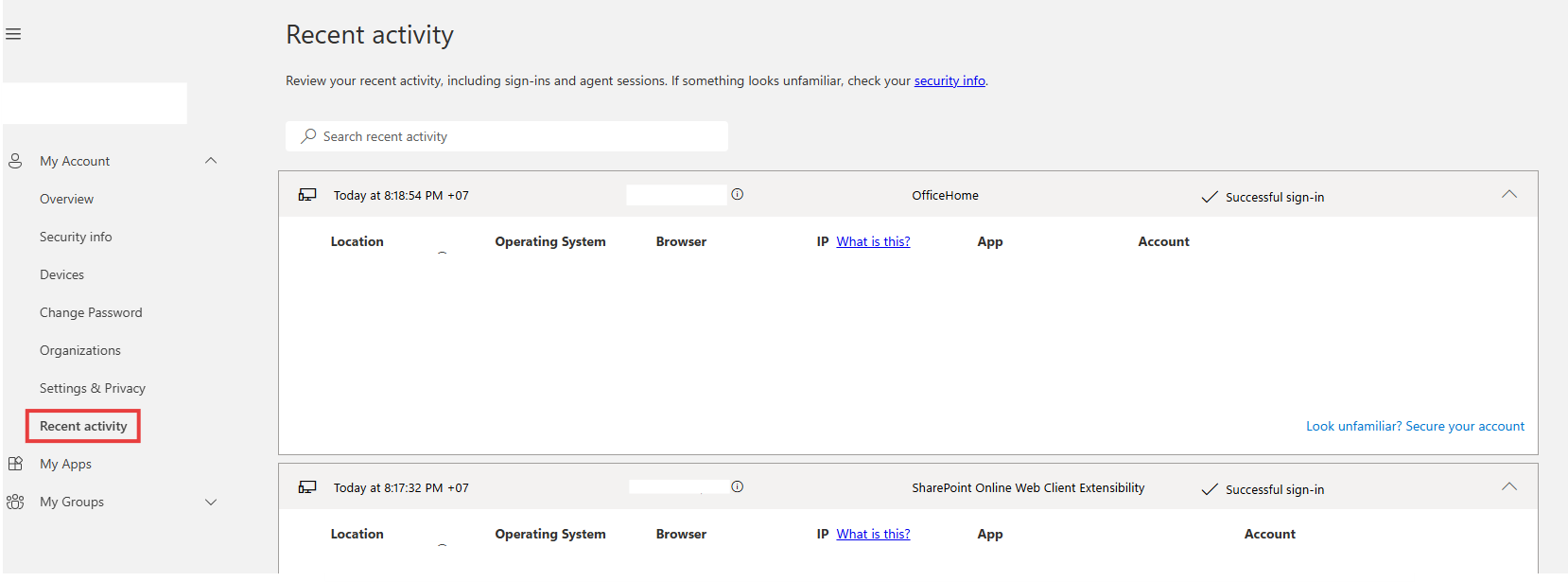Select Recent activity in sidebar
The image size is (1568, 582).
point(83,426)
